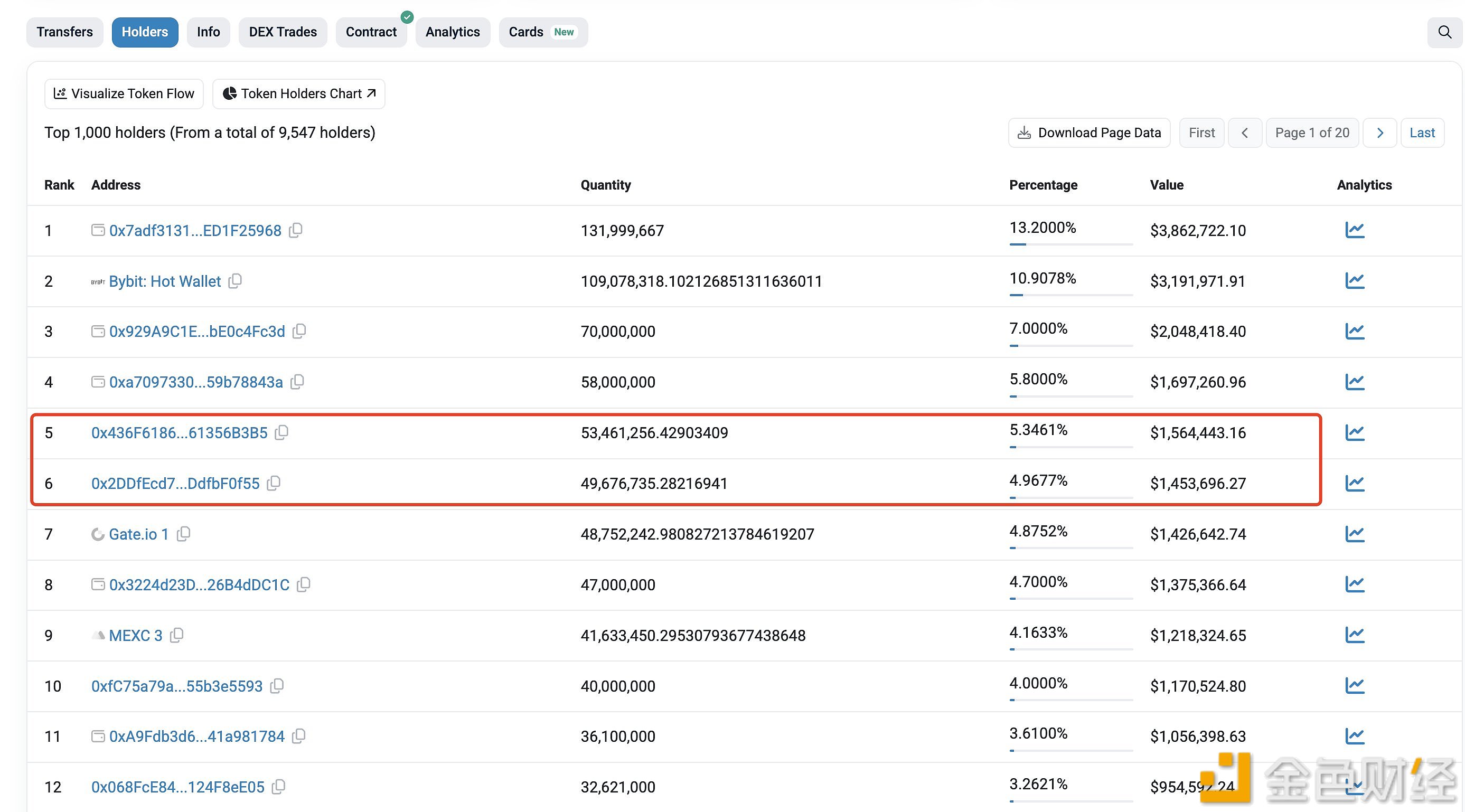
Task: Open analytics chart for rank 1 holder
Action: pos(1355,230)
